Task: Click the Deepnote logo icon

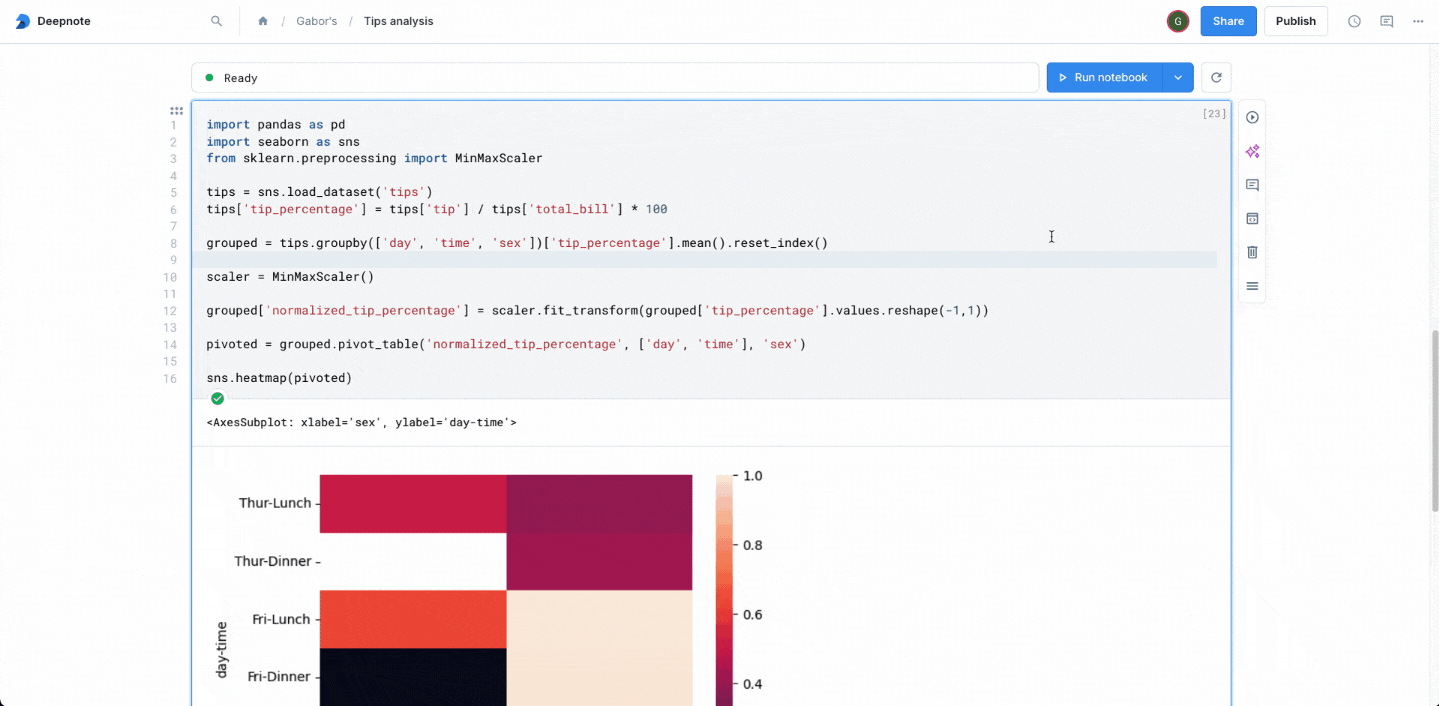Action: coord(23,21)
